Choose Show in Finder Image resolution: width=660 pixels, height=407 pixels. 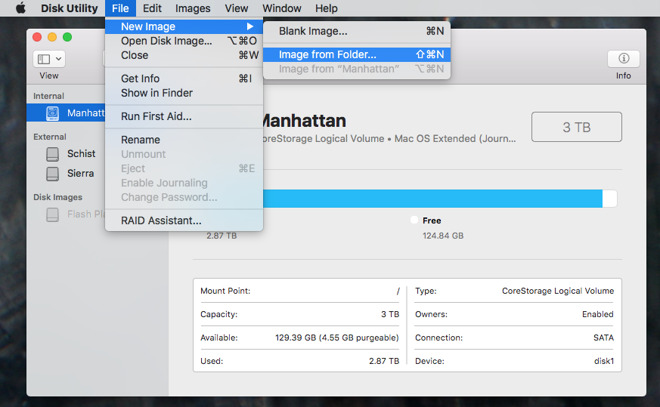coord(184,93)
